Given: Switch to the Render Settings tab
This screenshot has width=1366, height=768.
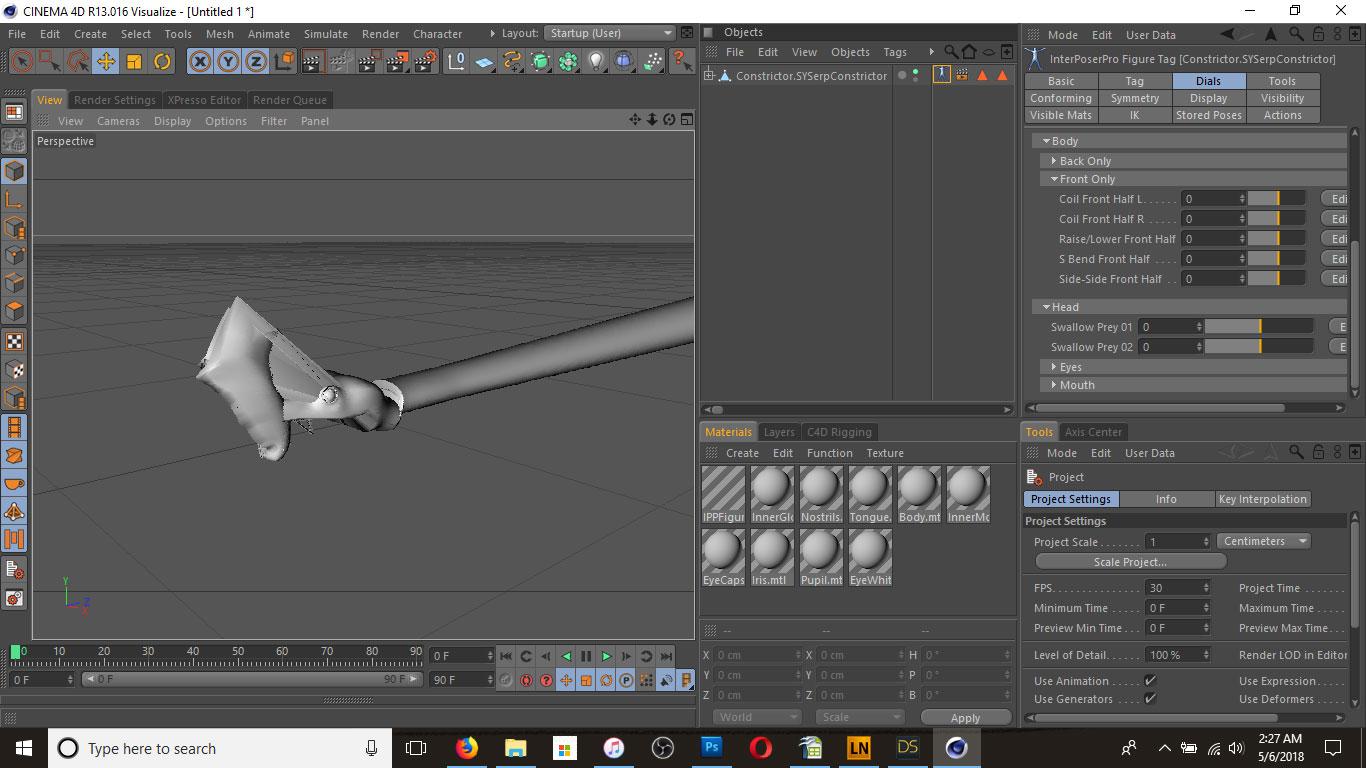Looking at the screenshot, I should coord(115,100).
